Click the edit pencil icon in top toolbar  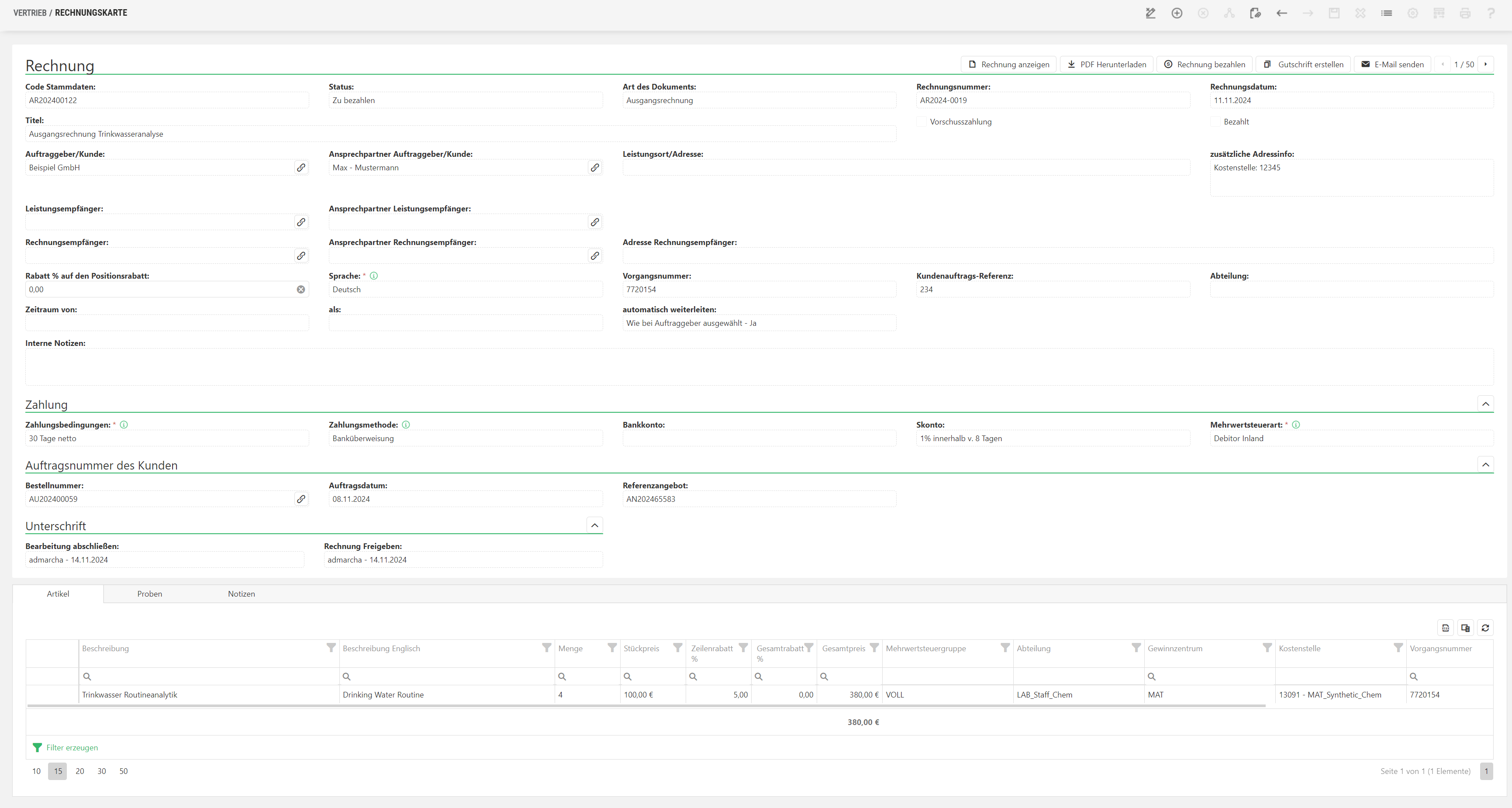[x=1150, y=13]
